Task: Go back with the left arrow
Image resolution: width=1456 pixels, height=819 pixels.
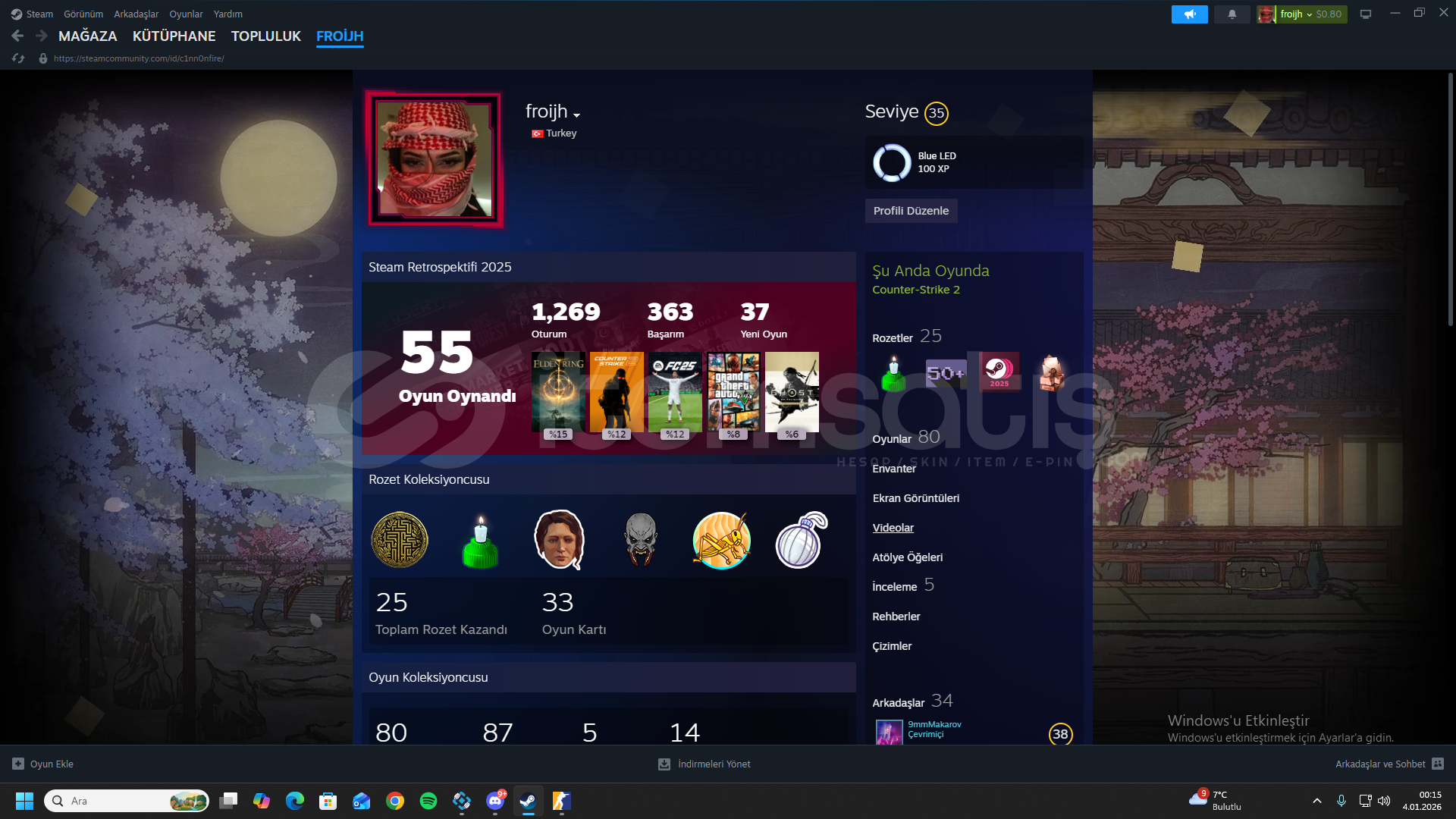Action: (x=17, y=36)
